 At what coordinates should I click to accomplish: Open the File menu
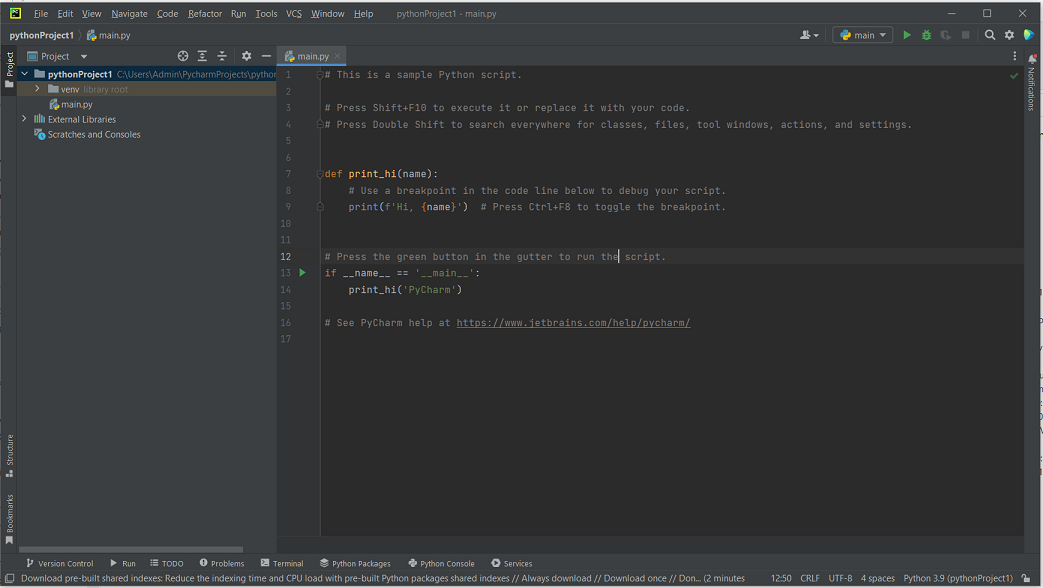point(41,14)
